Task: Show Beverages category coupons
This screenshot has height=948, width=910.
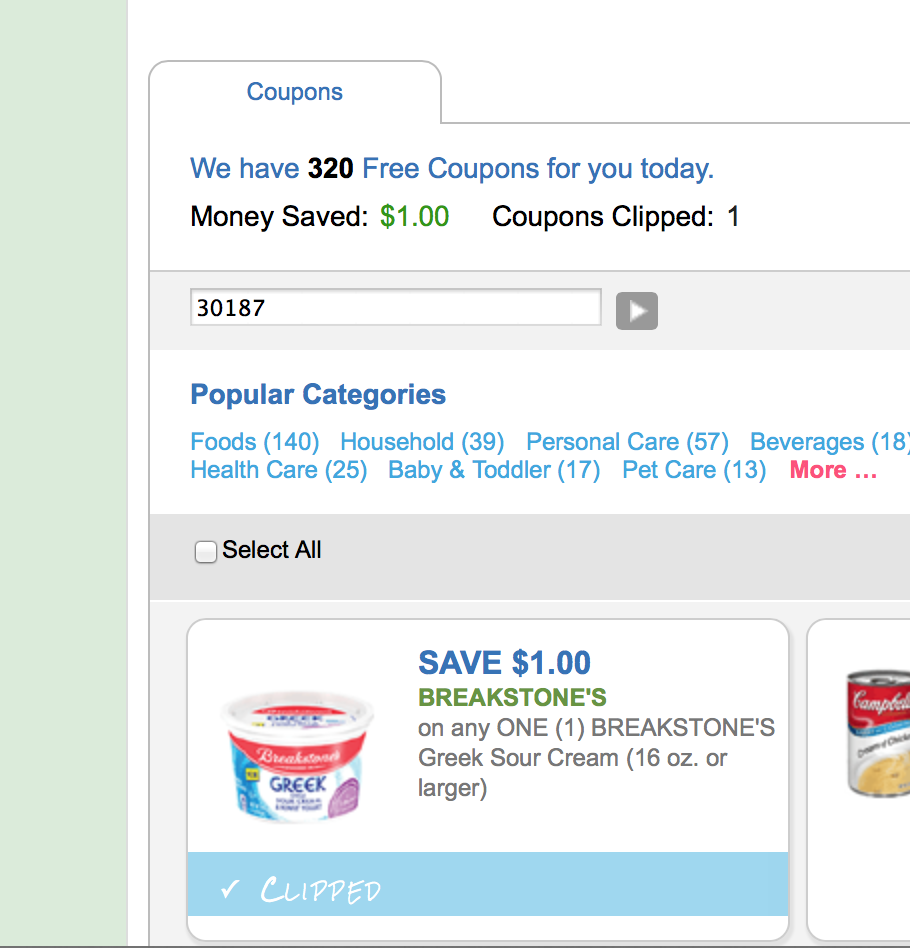Action: click(829, 442)
